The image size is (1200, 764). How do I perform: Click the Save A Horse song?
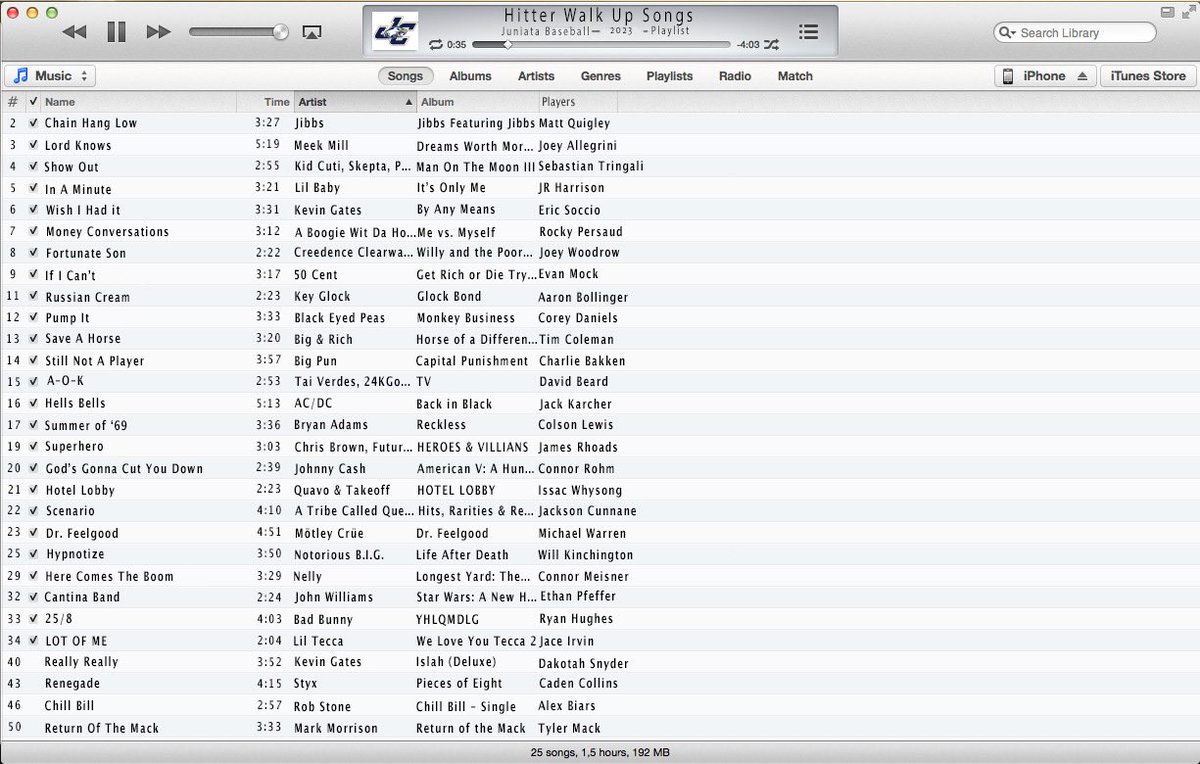click(x=82, y=339)
